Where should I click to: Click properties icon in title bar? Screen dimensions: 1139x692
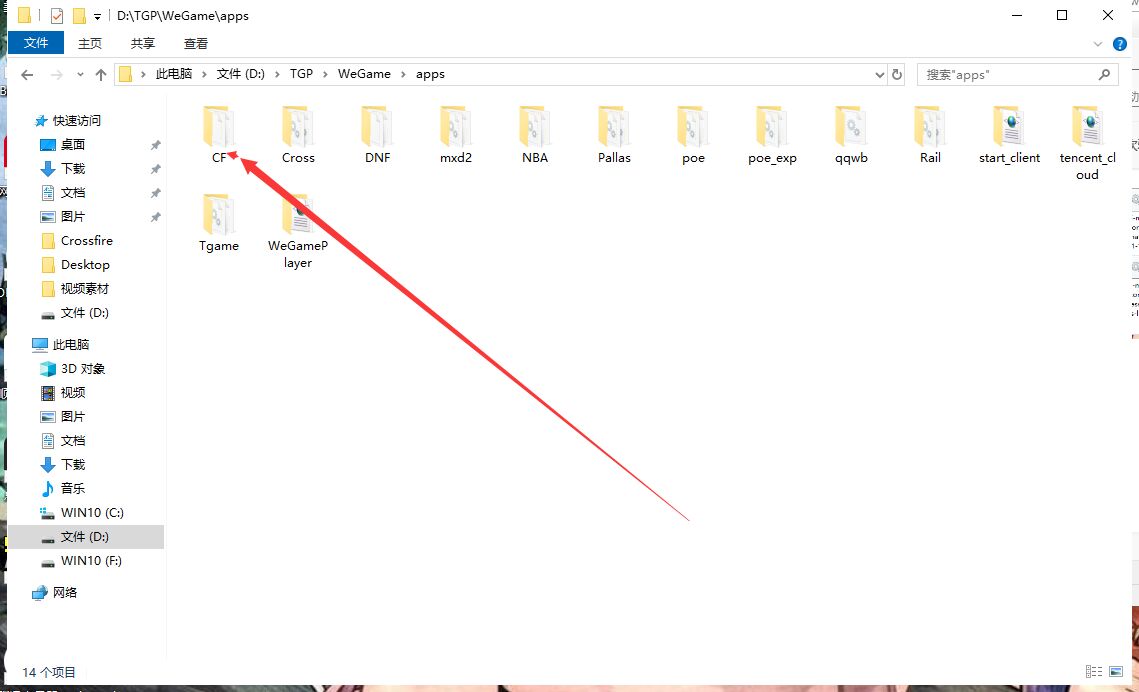57,15
